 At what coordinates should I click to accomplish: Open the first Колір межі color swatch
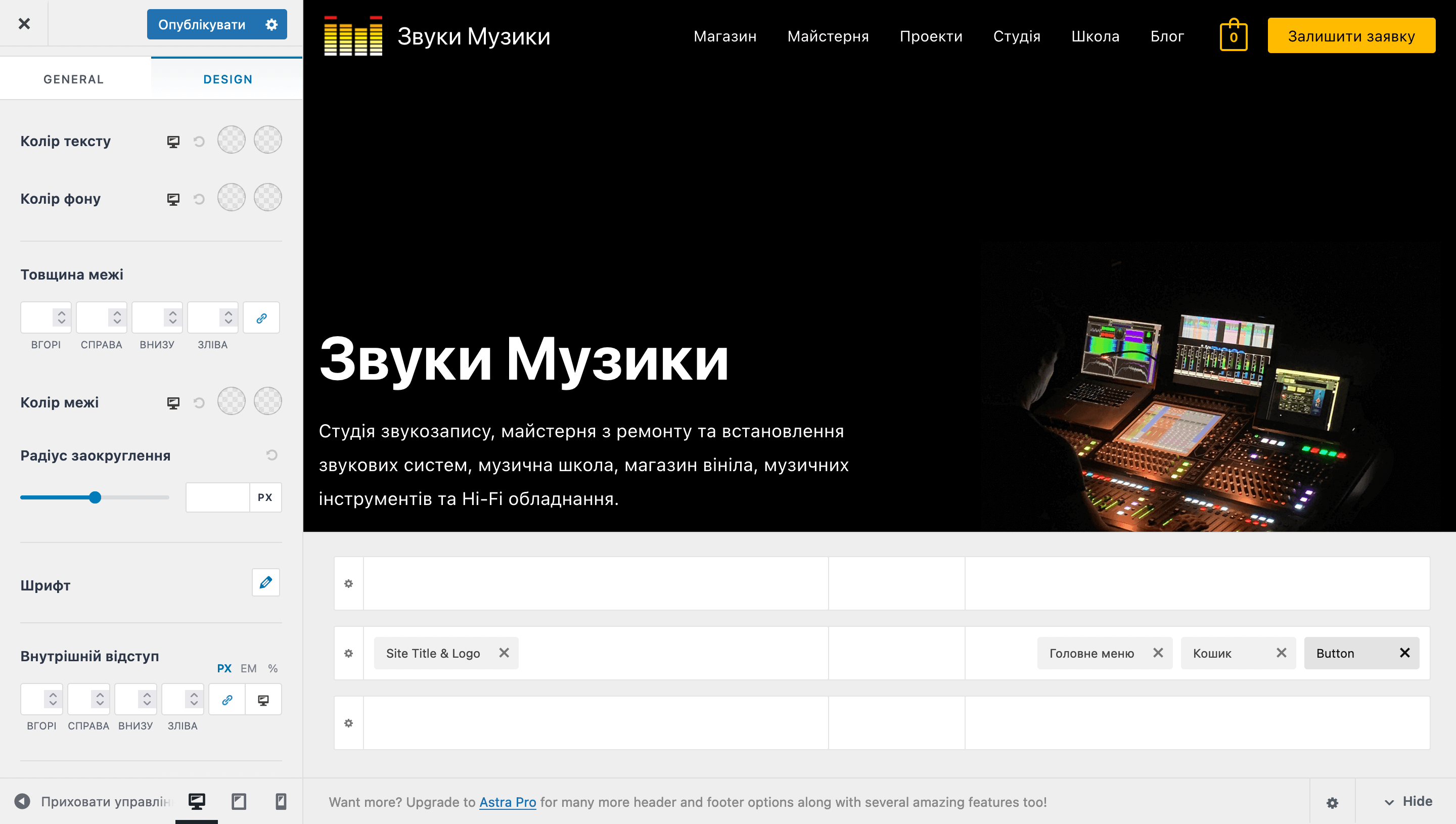tap(232, 401)
